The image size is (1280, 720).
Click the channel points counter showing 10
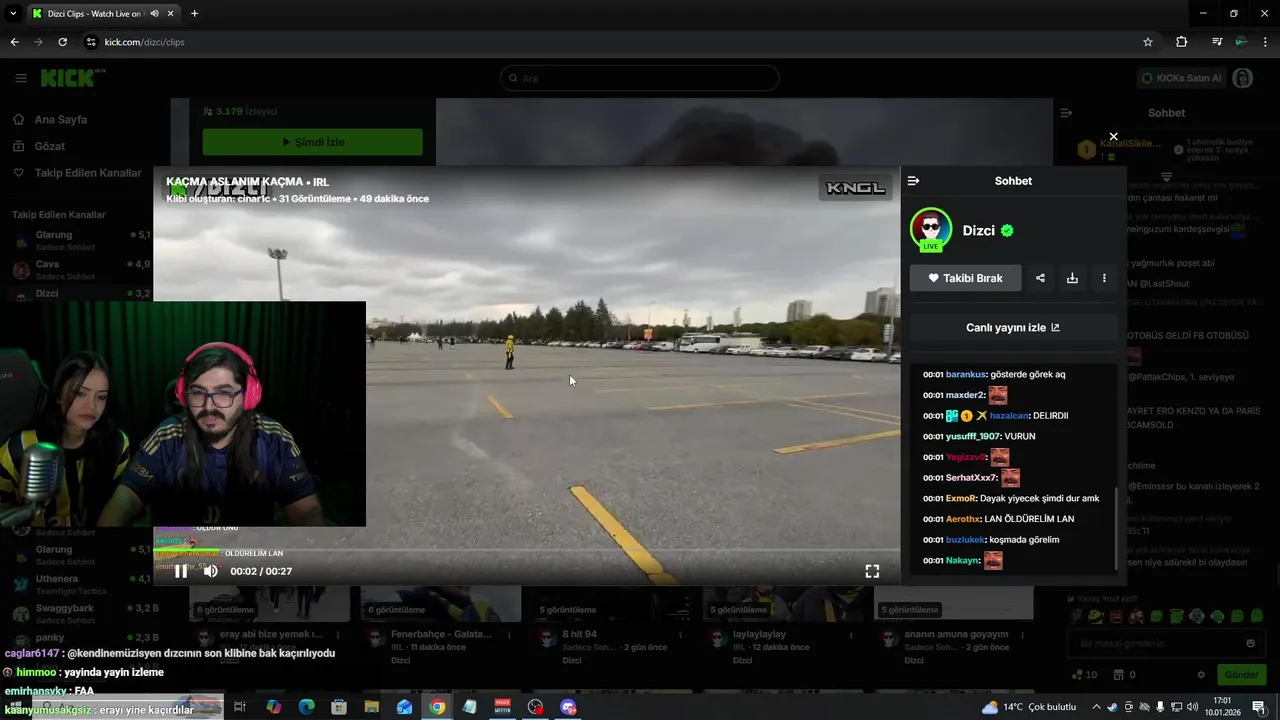(x=1084, y=675)
